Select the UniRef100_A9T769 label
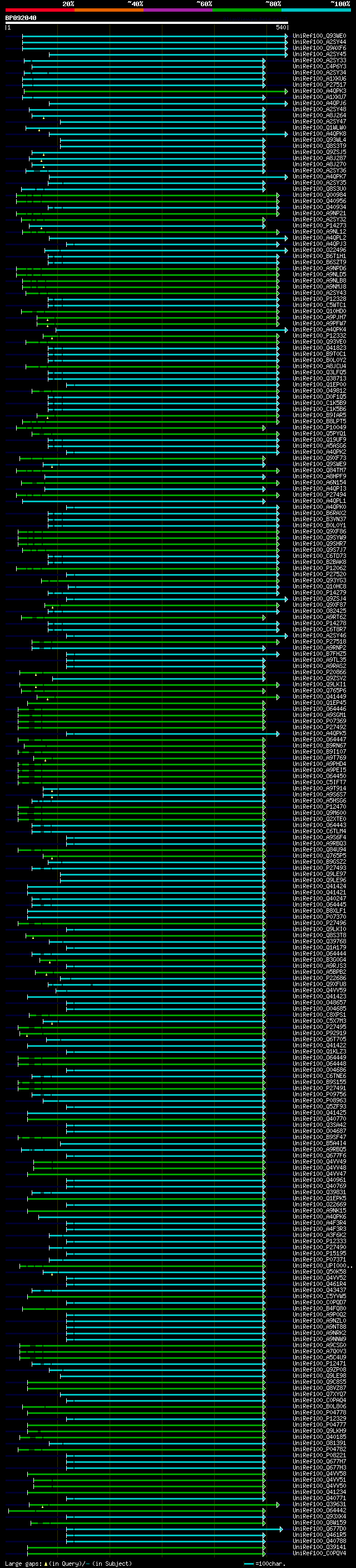 [x=319, y=759]
